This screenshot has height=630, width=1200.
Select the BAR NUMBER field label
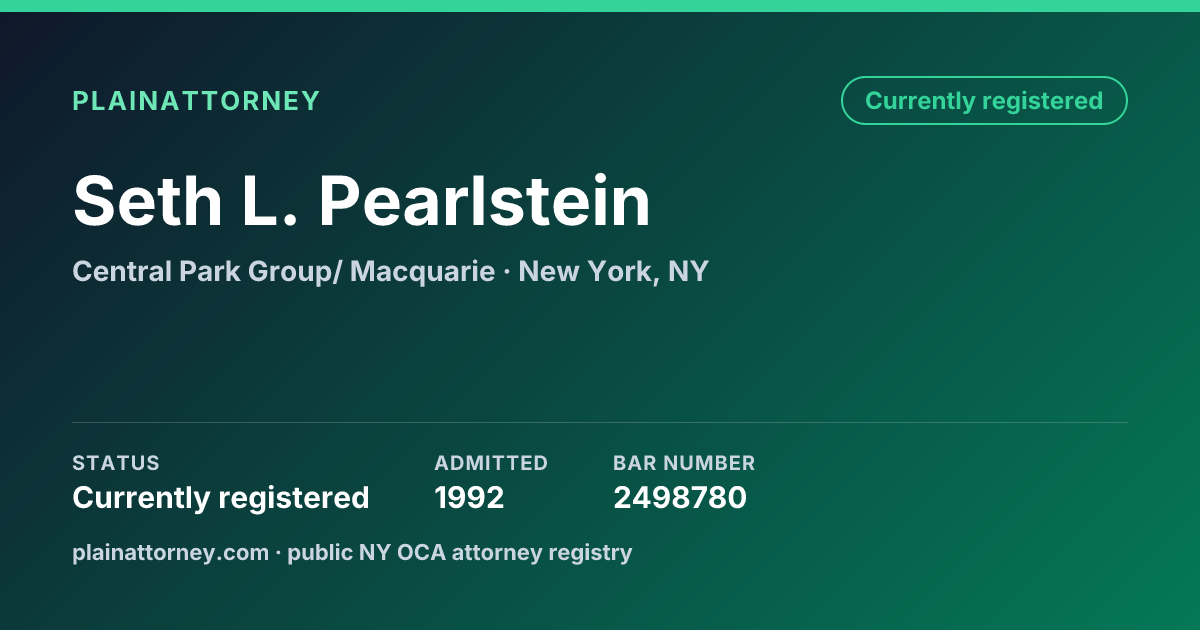click(x=684, y=463)
